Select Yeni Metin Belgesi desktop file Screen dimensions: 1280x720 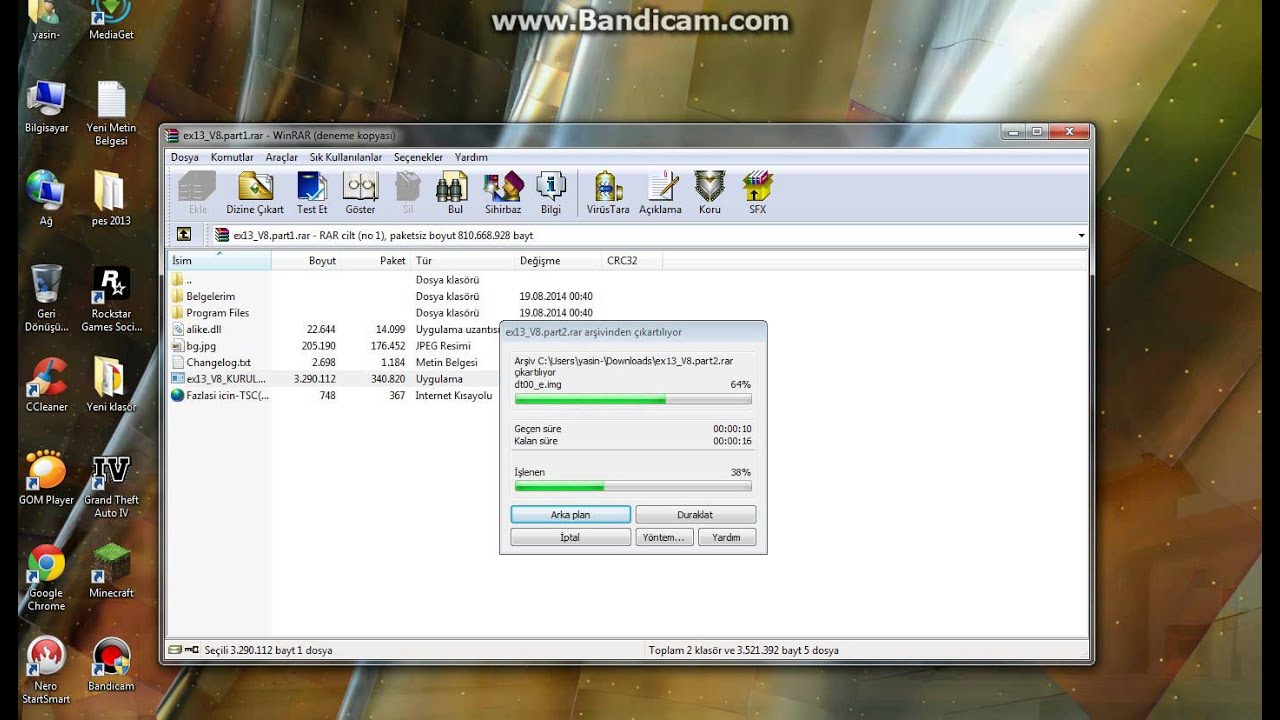pyautogui.click(x=111, y=113)
